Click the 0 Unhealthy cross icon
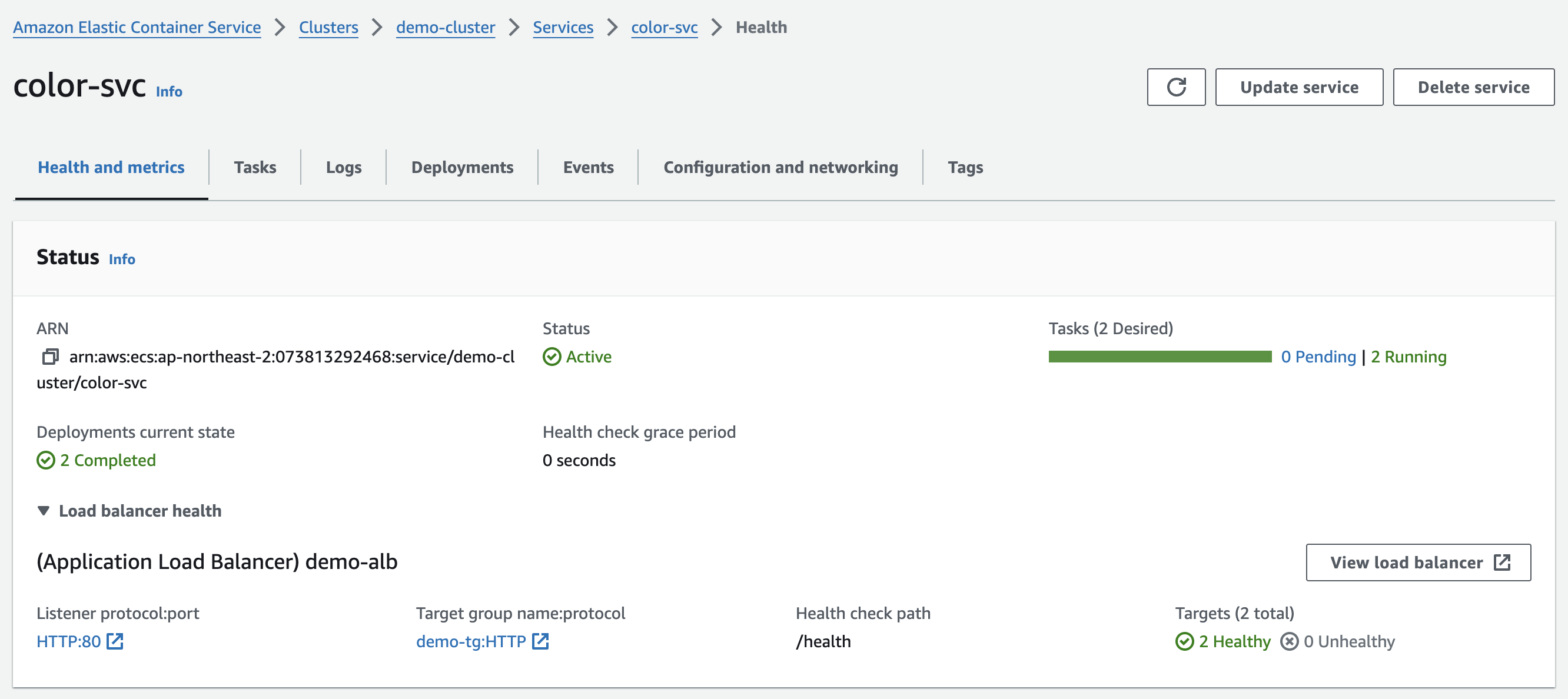 [1288, 641]
